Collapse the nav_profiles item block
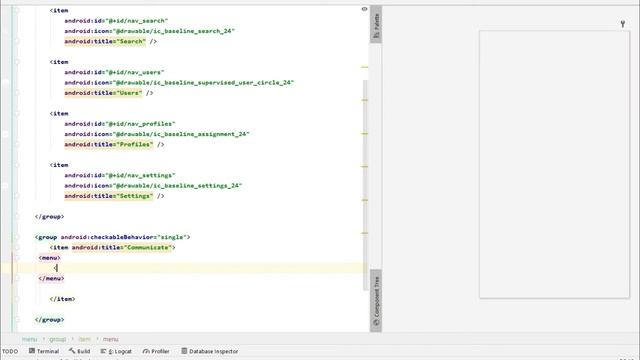640x360 pixels. coord(17,113)
